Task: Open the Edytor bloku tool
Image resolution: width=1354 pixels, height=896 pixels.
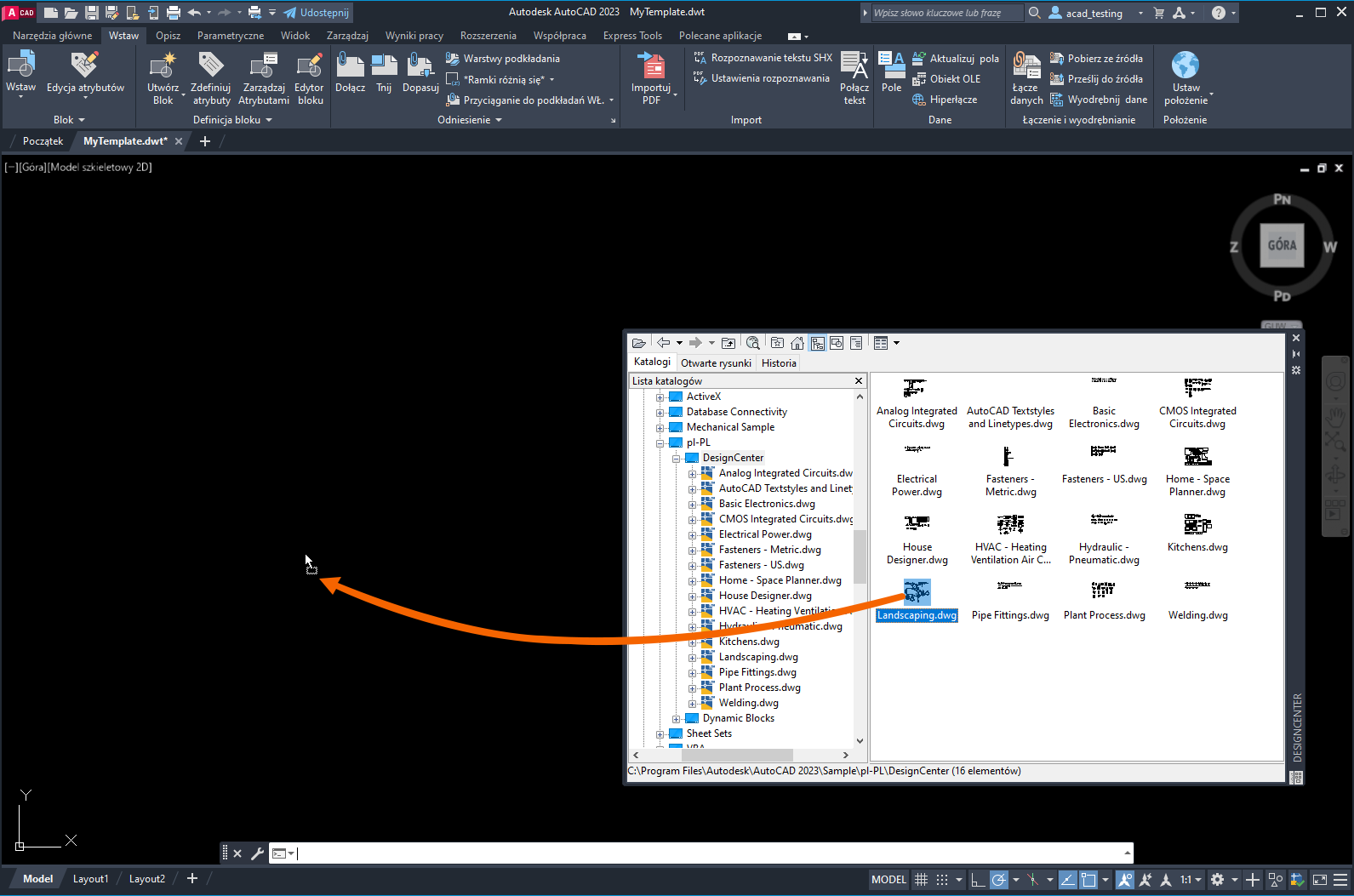Action: (x=309, y=77)
